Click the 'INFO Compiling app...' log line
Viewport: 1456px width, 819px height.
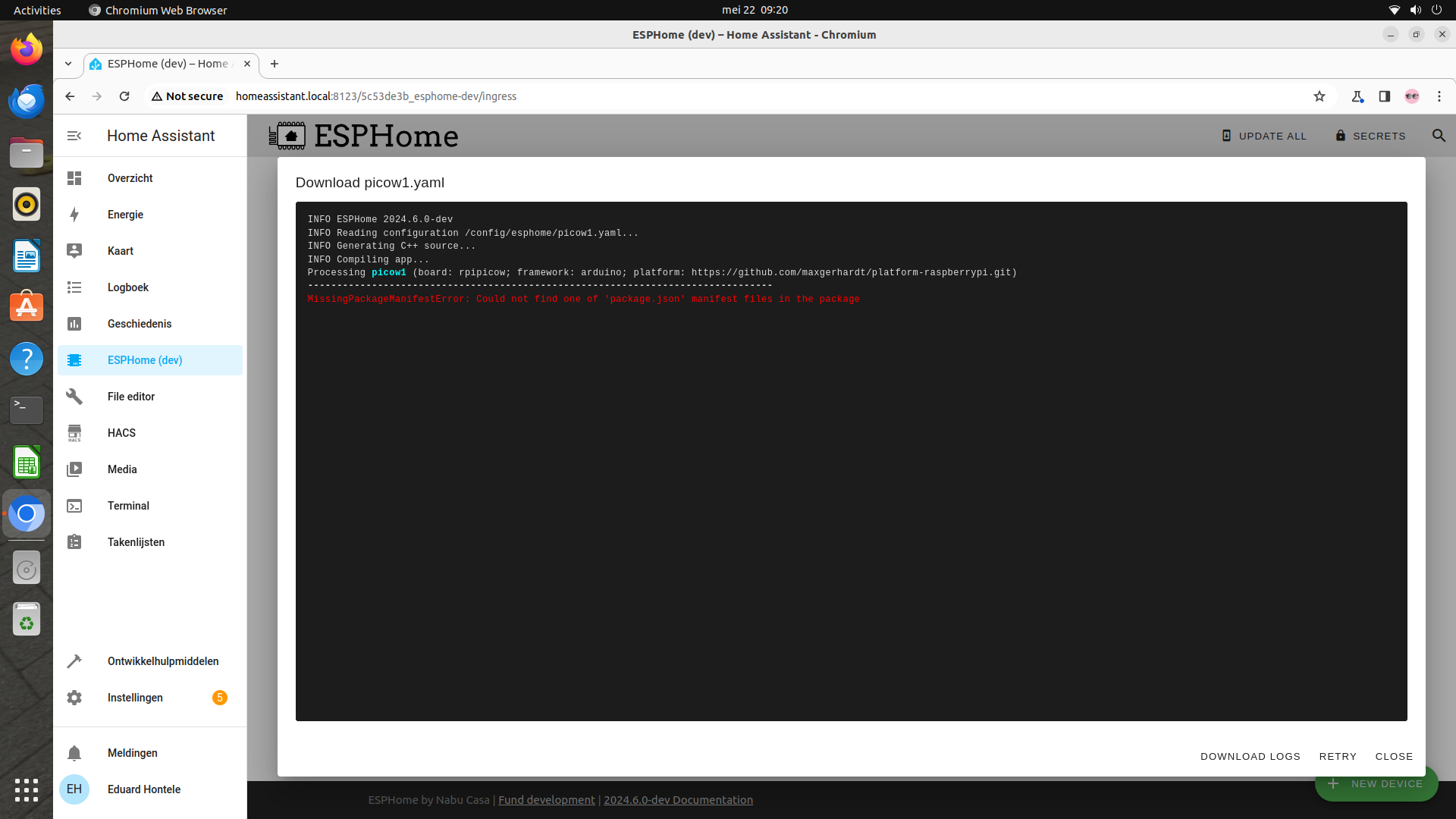[368, 259]
